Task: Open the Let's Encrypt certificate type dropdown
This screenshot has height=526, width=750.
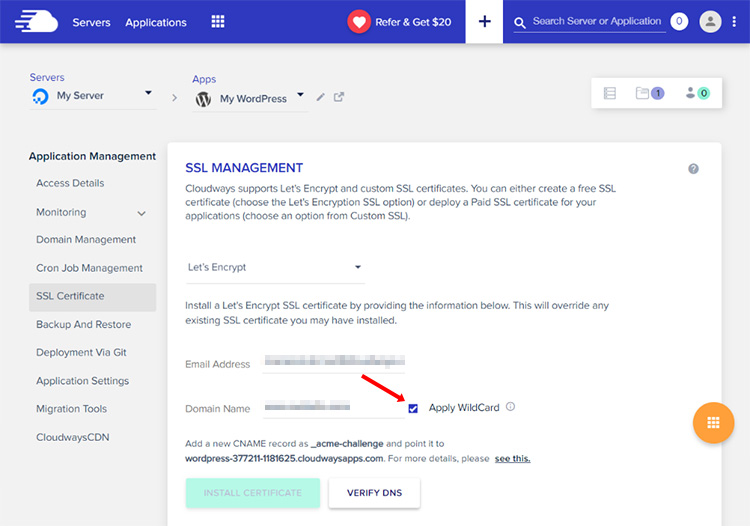Action: click(x=275, y=268)
